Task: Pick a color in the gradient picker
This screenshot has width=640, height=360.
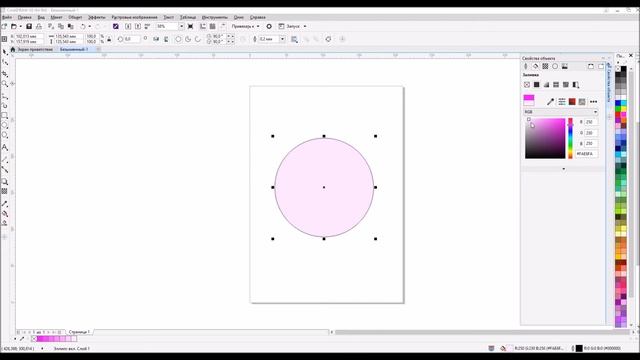Action: pos(545,138)
